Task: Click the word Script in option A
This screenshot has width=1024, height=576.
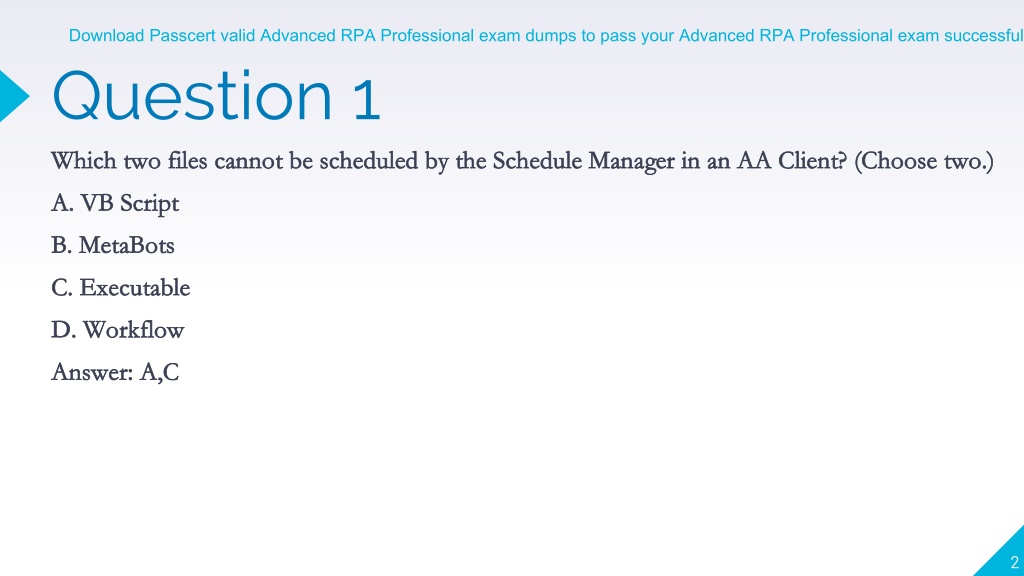Action: click(150, 204)
